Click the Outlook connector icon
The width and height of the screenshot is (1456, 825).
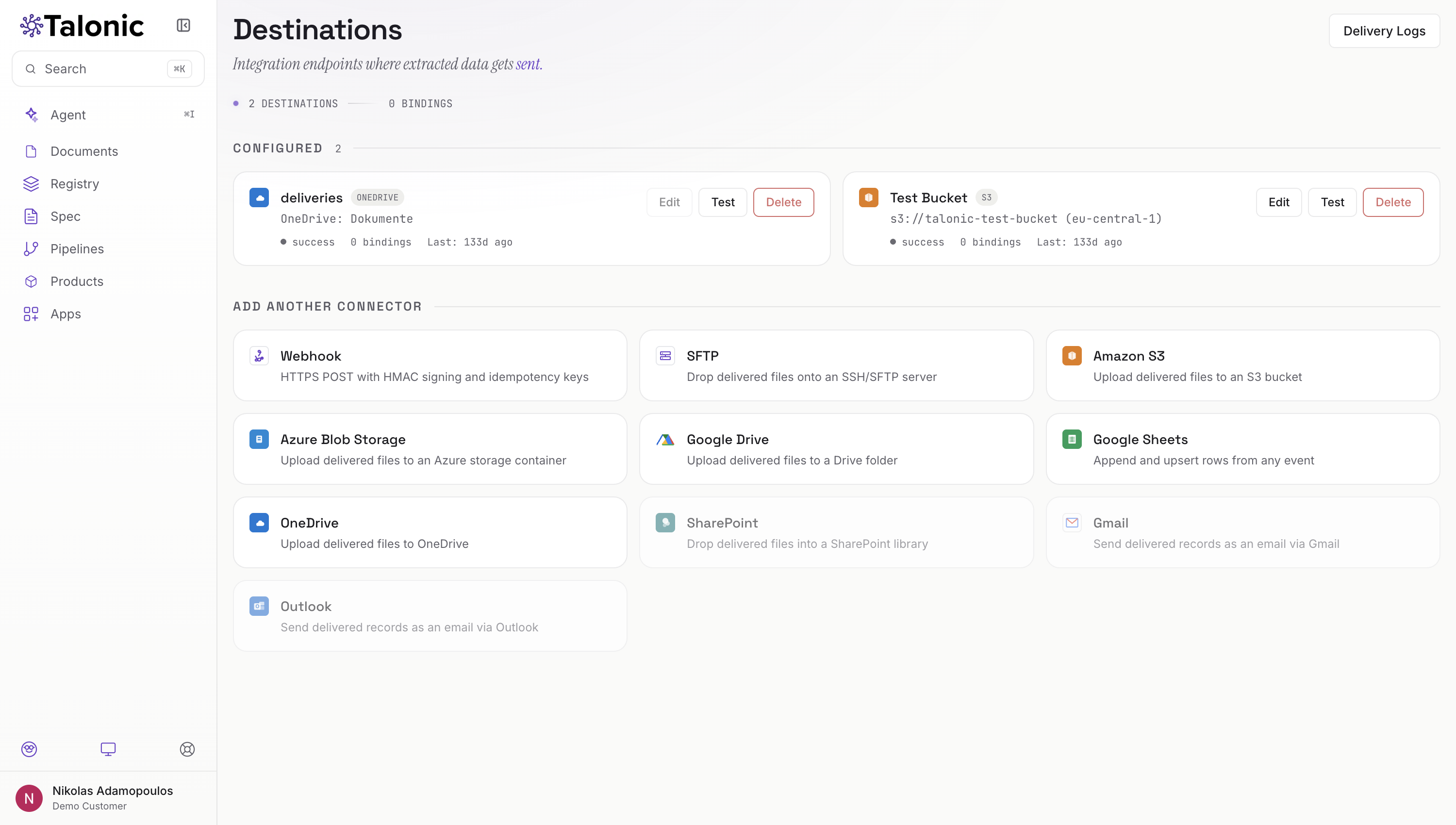click(259, 606)
